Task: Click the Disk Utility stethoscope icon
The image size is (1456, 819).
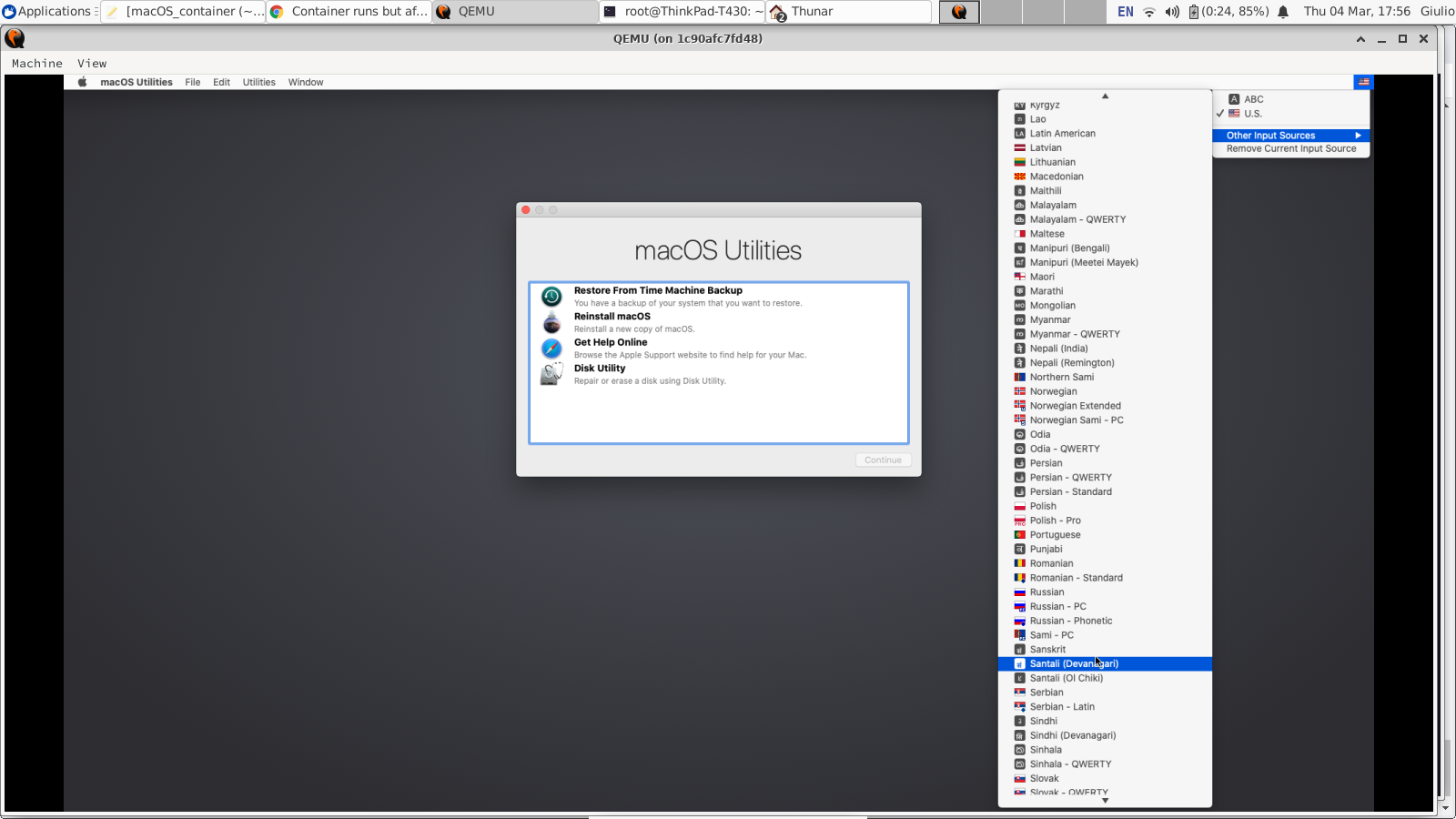Action: 551,374
